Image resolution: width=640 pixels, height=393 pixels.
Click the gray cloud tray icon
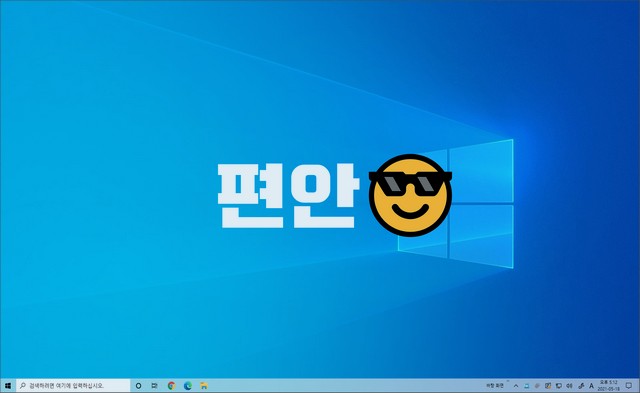[537, 386]
